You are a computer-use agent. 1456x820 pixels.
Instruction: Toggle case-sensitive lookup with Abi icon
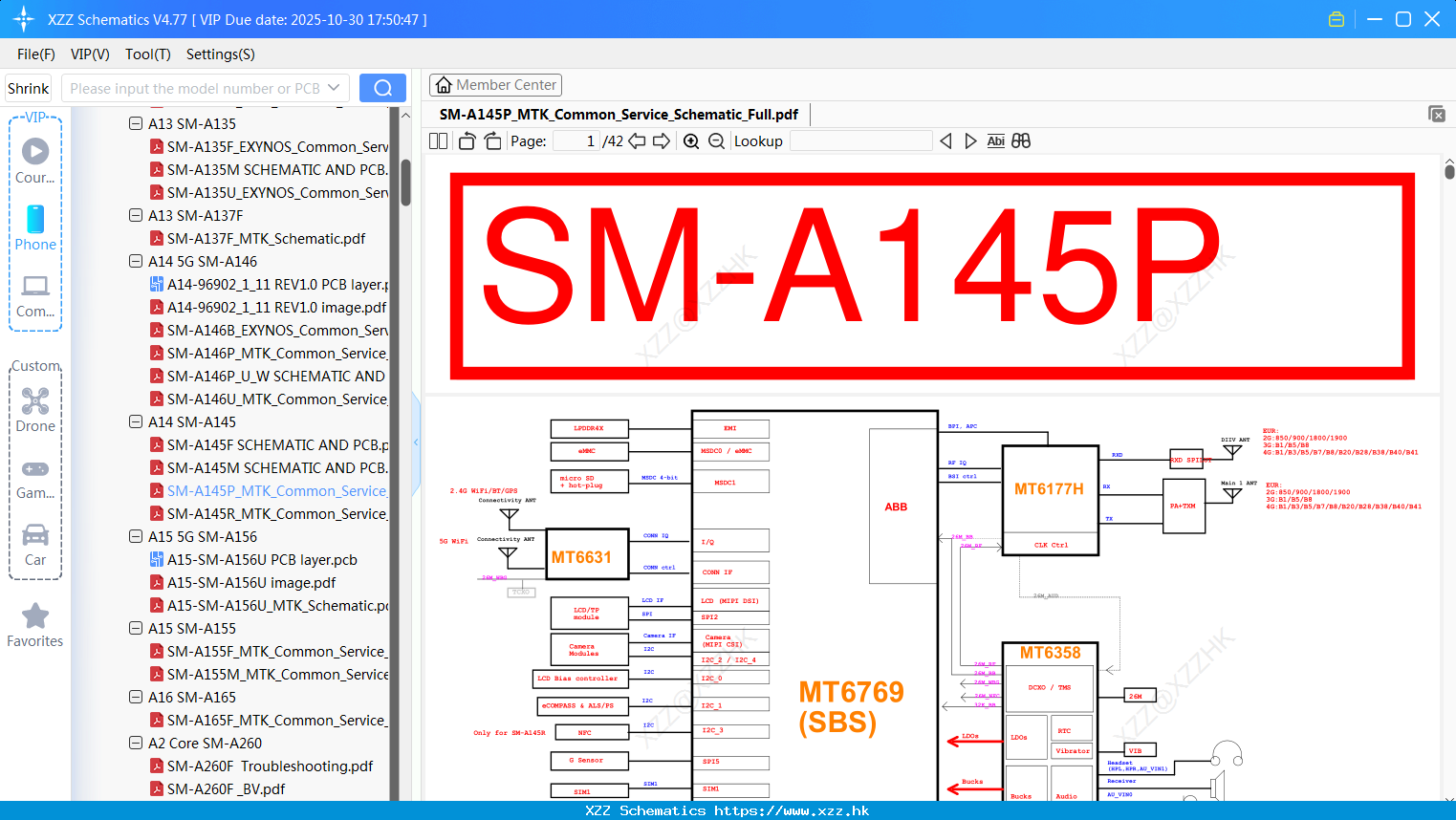[x=996, y=140]
